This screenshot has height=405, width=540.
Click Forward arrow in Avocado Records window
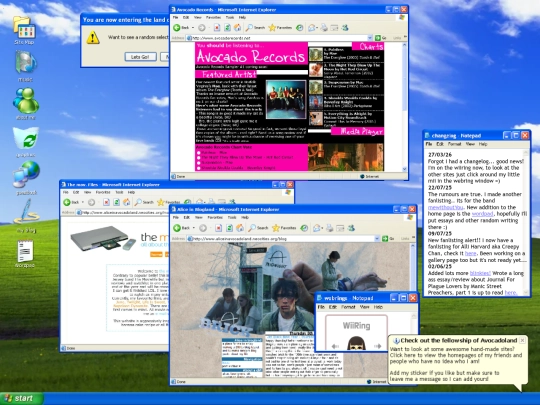pos(202,28)
